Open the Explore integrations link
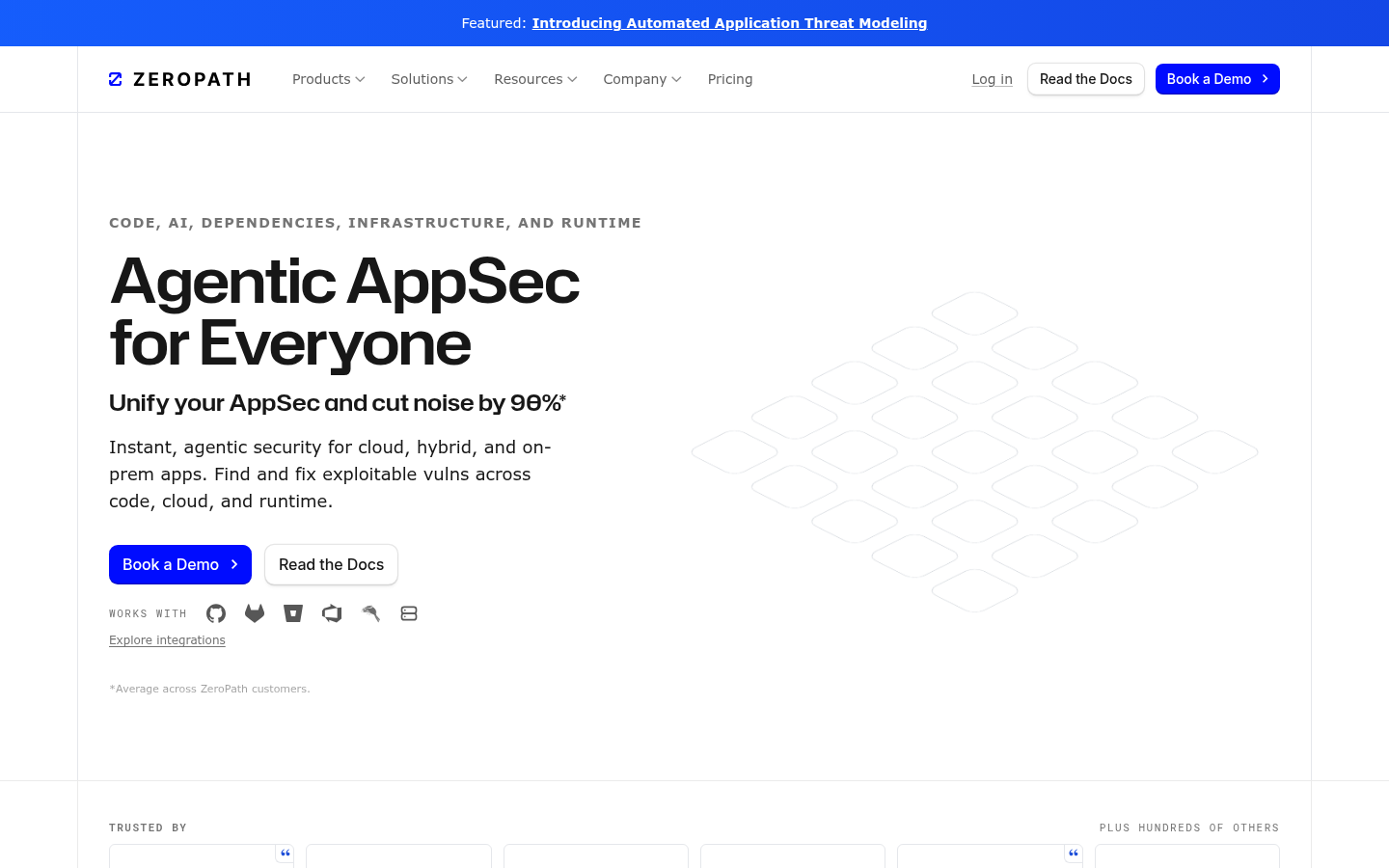 (167, 640)
